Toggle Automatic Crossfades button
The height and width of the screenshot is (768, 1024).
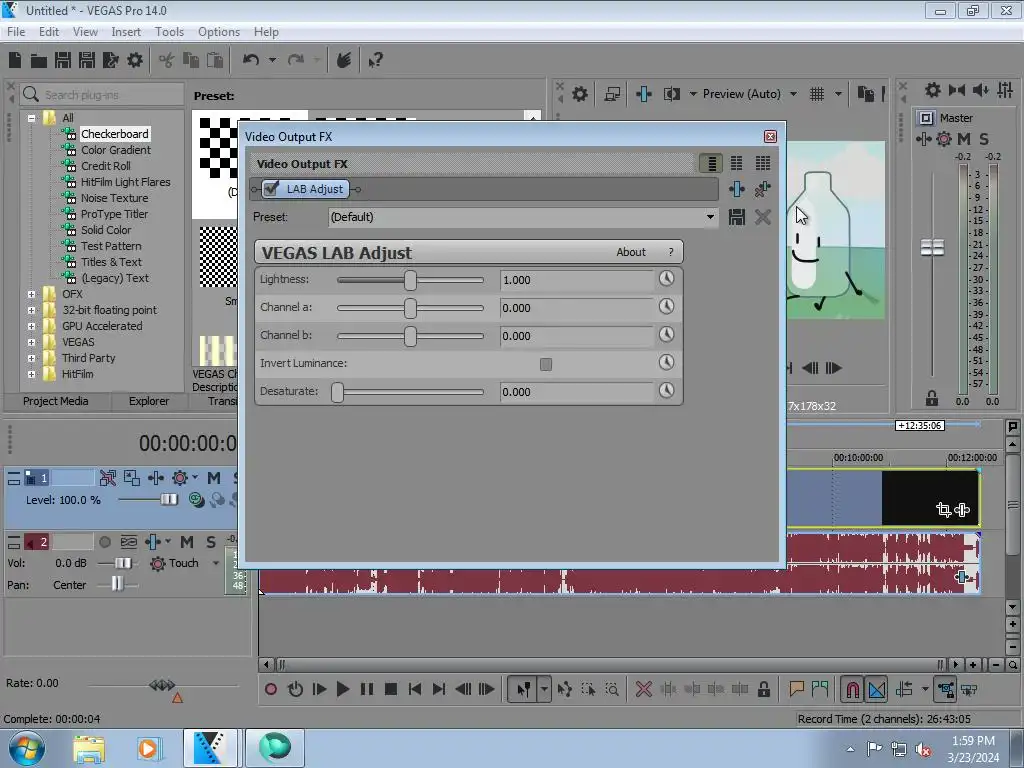pyautogui.click(x=877, y=690)
